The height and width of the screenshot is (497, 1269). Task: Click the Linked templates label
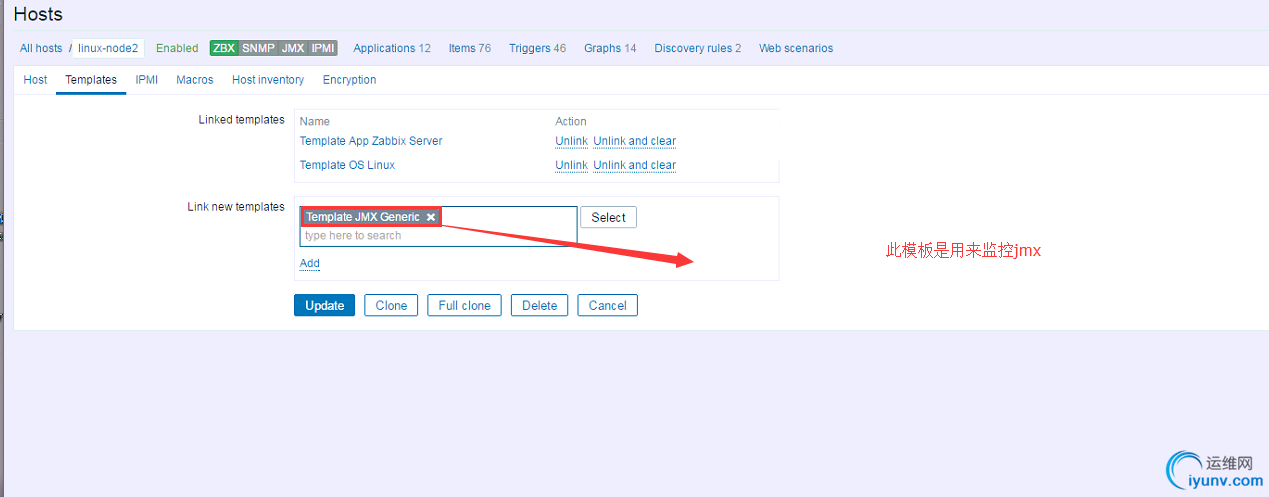242,120
